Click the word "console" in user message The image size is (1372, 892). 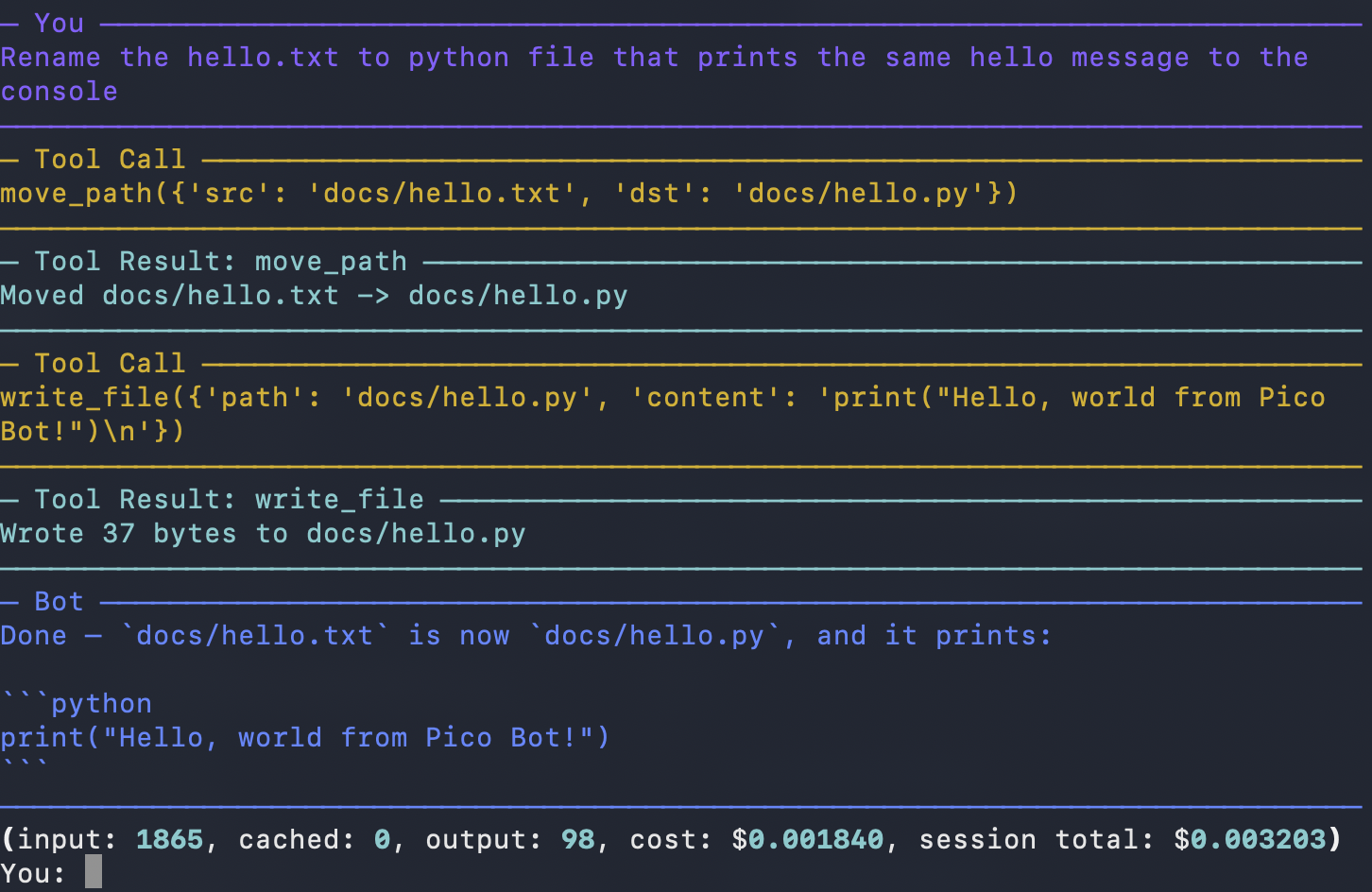60,92
